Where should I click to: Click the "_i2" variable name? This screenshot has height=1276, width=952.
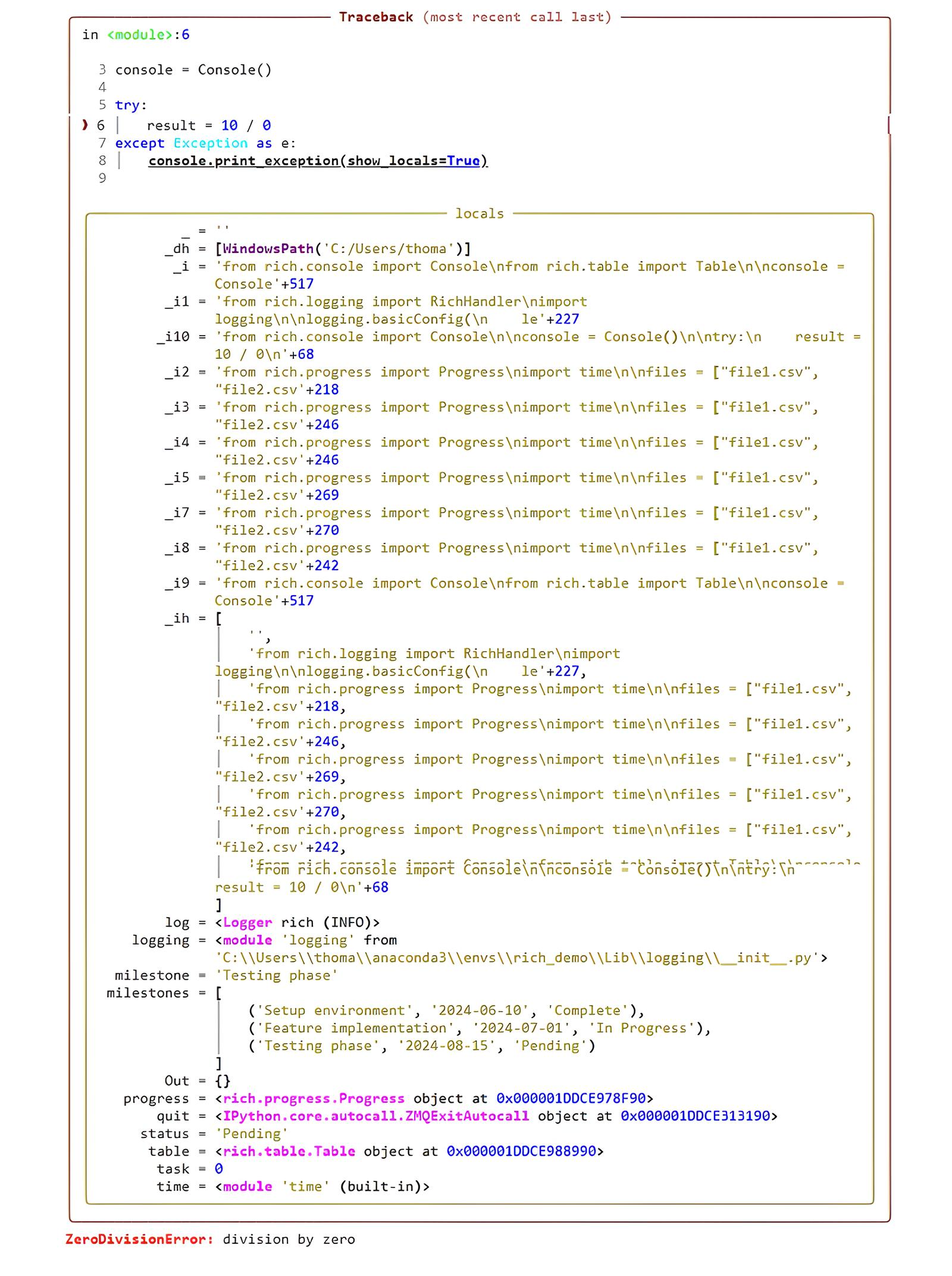point(177,372)
